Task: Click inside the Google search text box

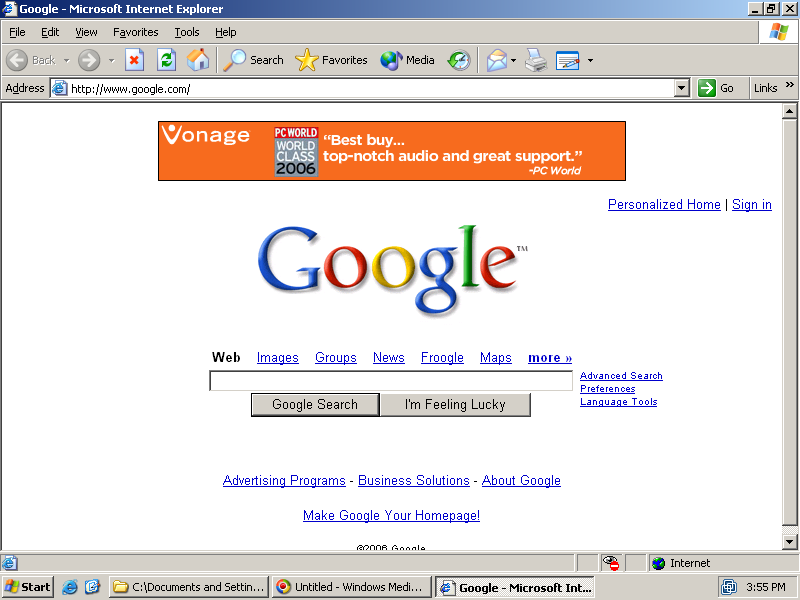Action: point(391,381)
